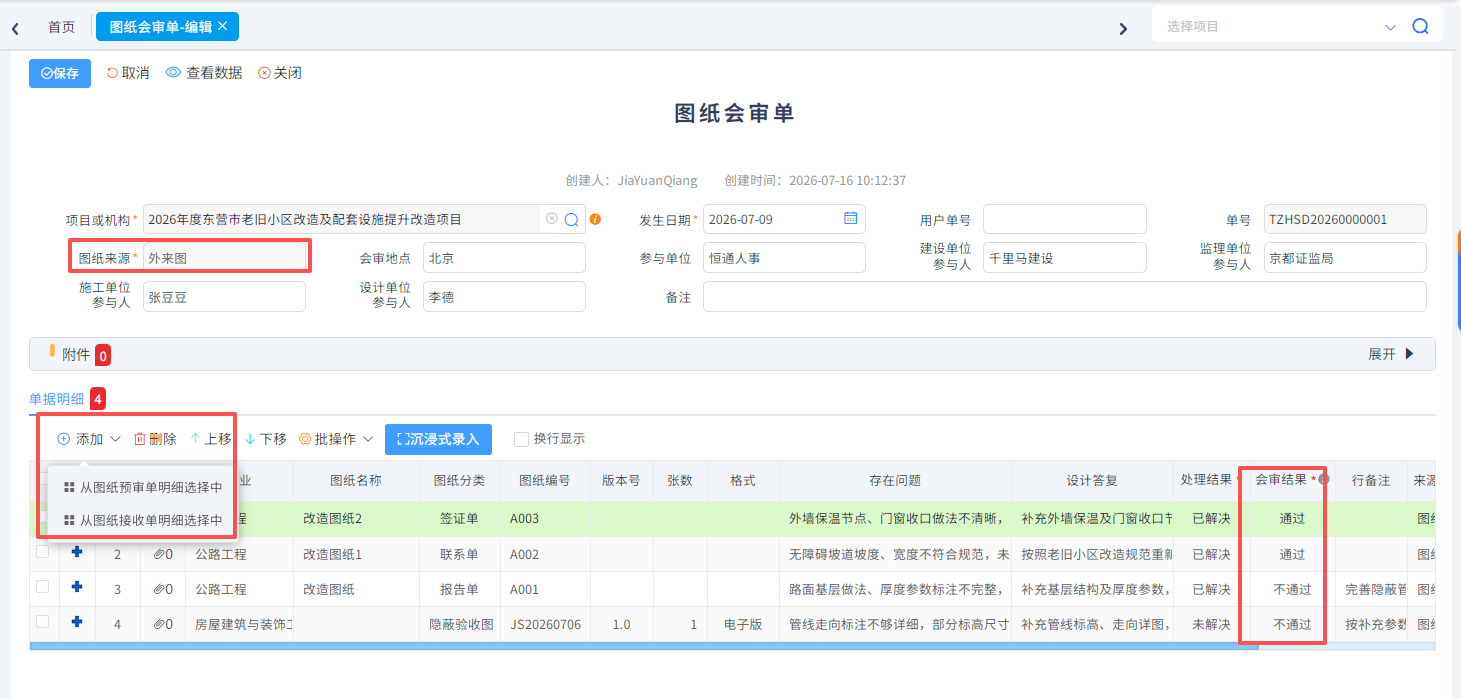The height and width of the screenshot is (699, 1461).
Task: Tick the checkbox of row 3
Action: click(43, 587)
